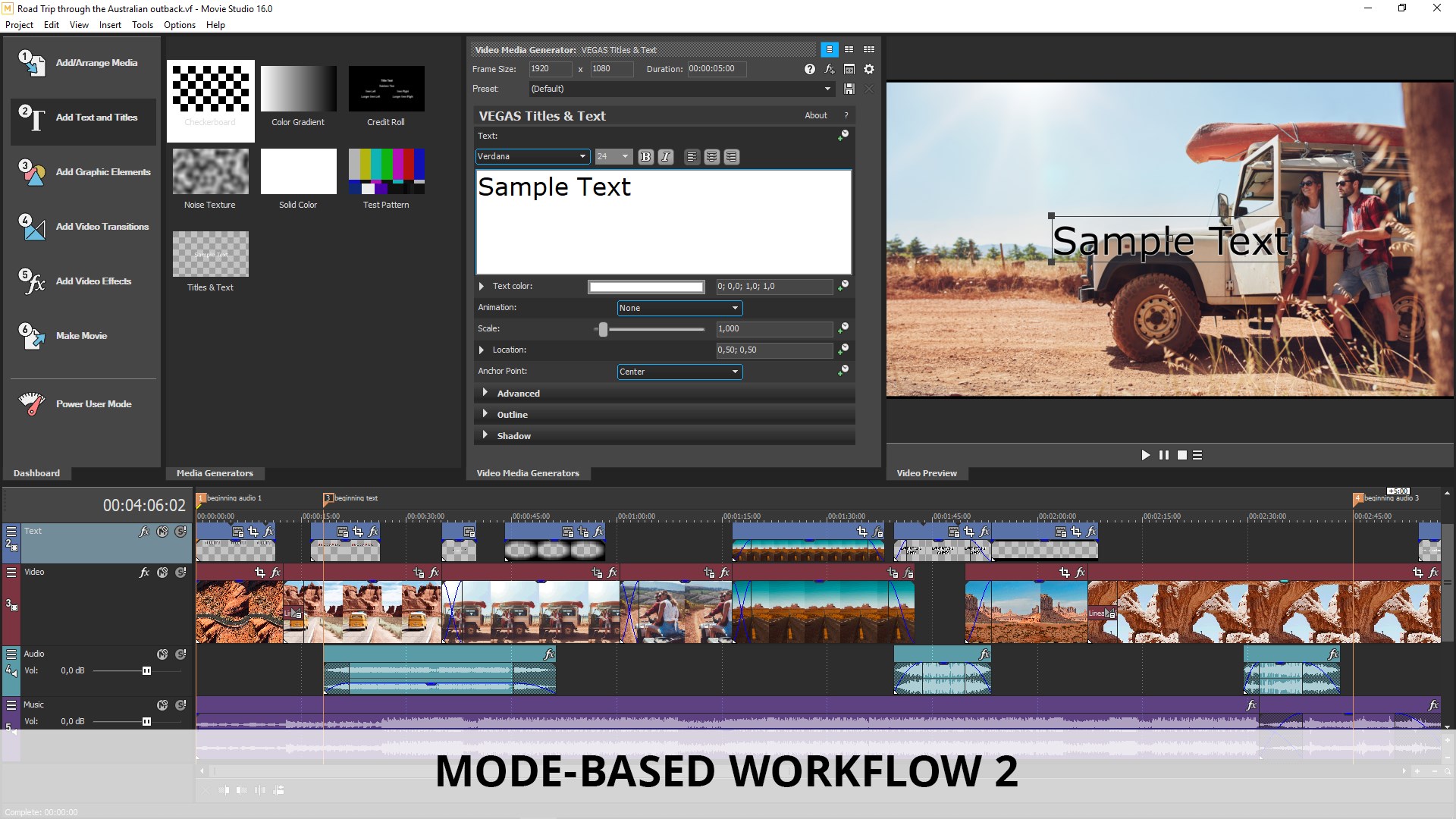Save the generator preset
The image size is (1456, 819).
tap(849, 89)
